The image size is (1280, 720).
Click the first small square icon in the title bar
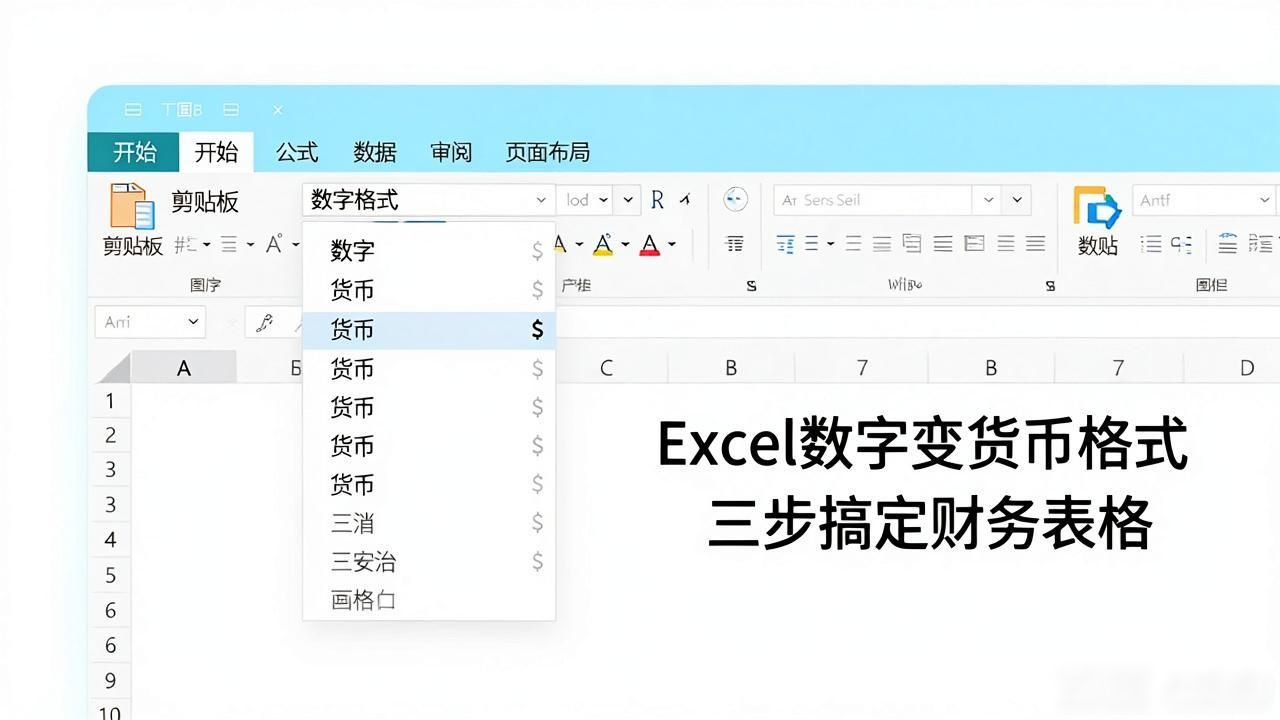pyautogui.click(x=133, y=110)
